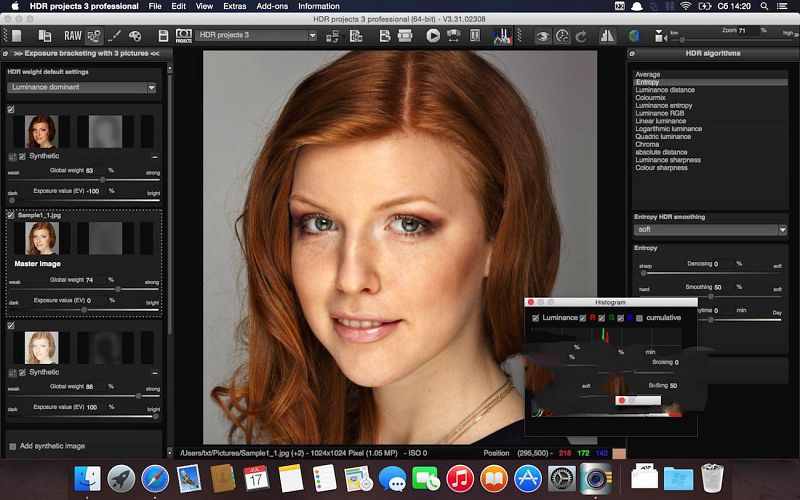
Task: Select Luminance entropy in HDR algorithms list
Action: click(x=663, y=106)
